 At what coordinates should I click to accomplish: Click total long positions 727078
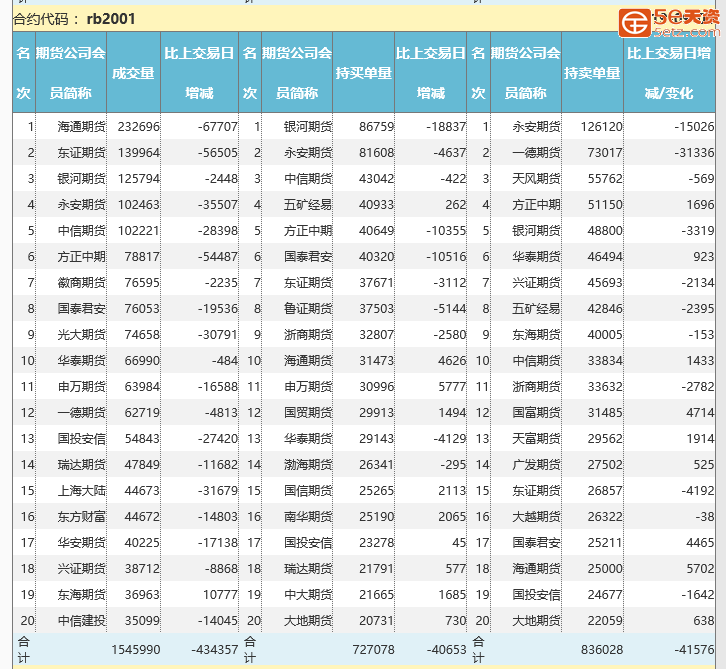pyautogui.click(x=373, y=650)
